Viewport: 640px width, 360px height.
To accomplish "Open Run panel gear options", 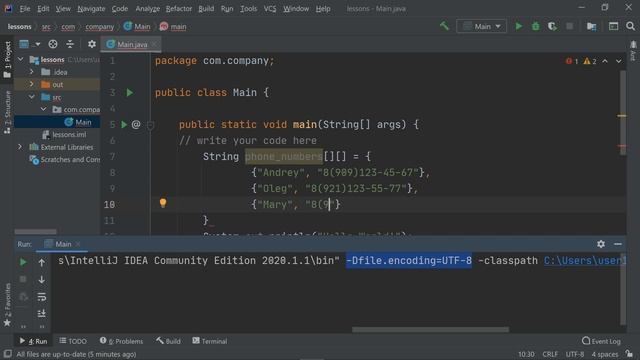I will coord(601,244).
